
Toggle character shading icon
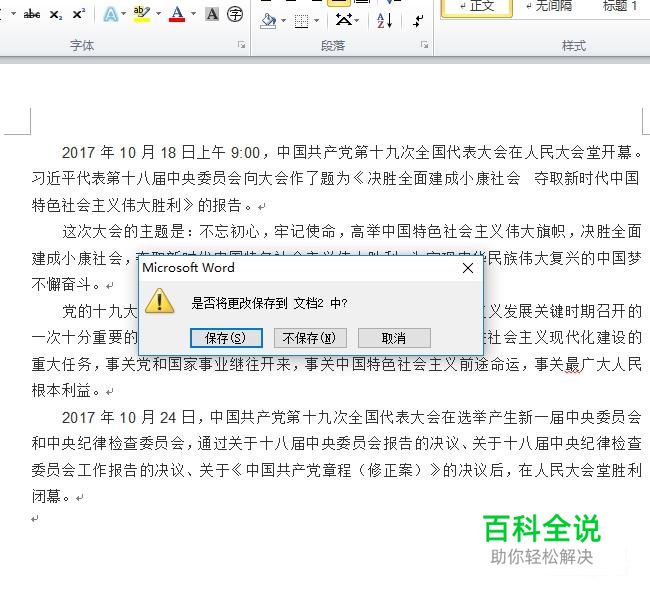(212, 14)
